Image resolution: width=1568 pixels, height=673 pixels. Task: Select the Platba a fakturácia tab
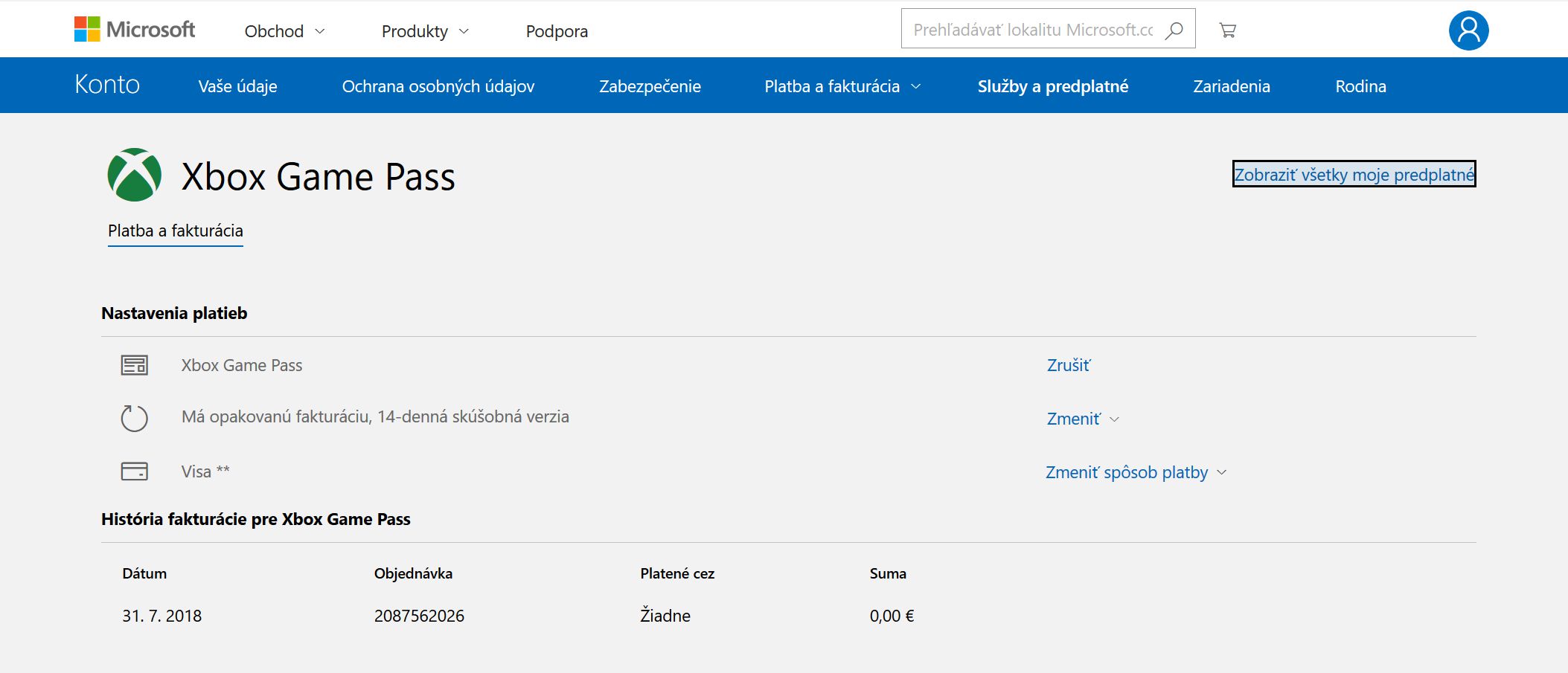click(176, 231)
